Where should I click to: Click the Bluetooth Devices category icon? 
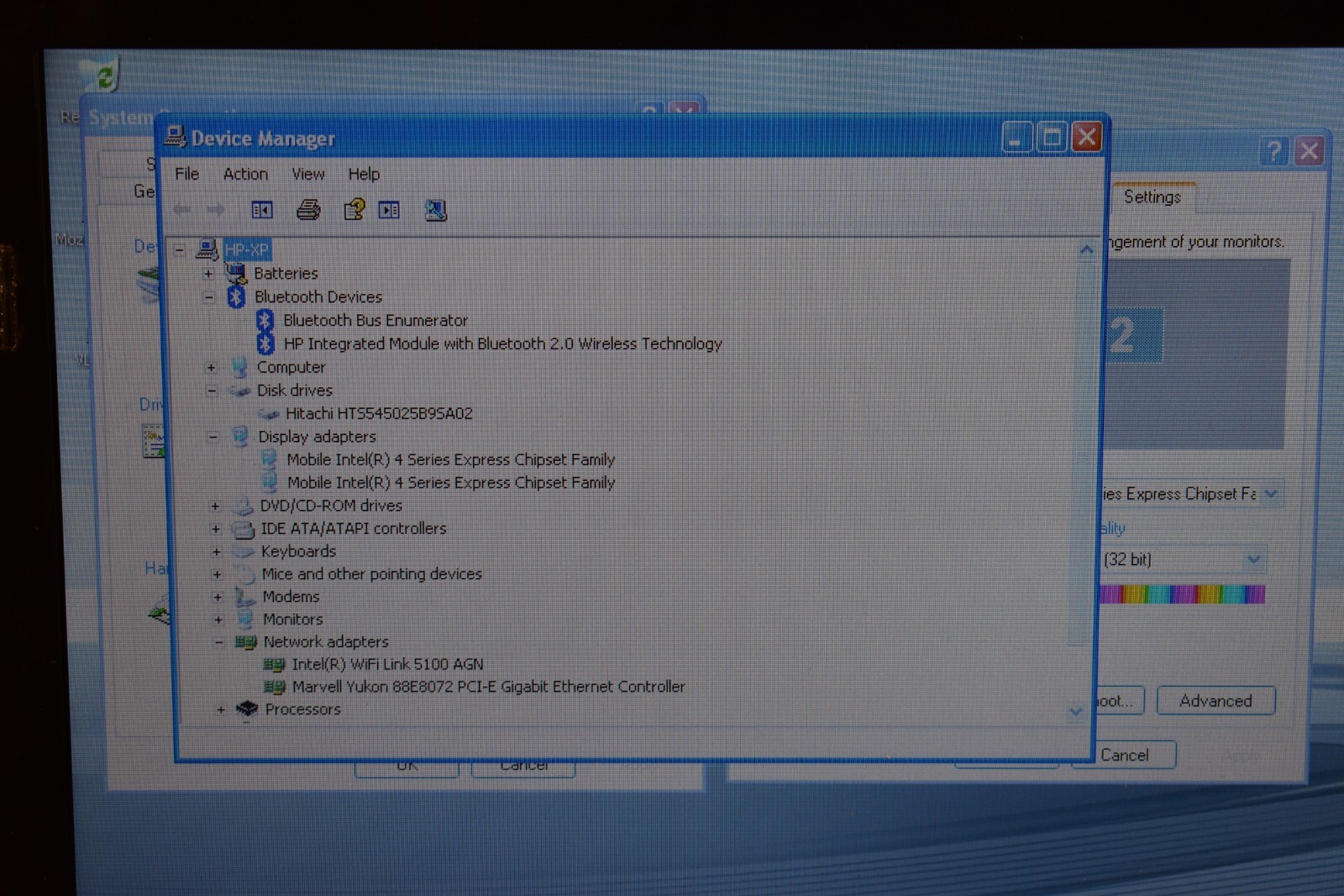tap(236, 296)
